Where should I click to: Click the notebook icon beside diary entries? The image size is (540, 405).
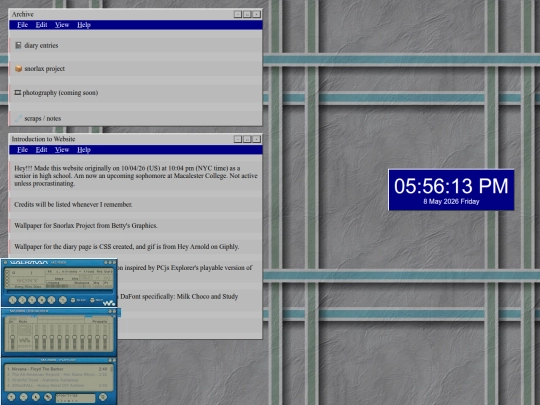tap(18, 45)
